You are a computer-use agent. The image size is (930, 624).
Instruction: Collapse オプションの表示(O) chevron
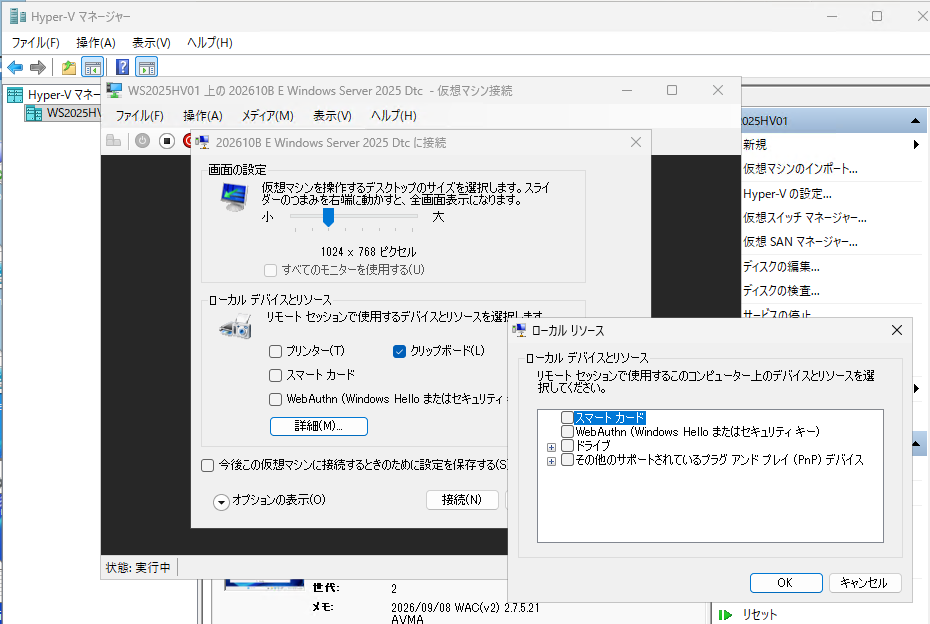(221, 502)
